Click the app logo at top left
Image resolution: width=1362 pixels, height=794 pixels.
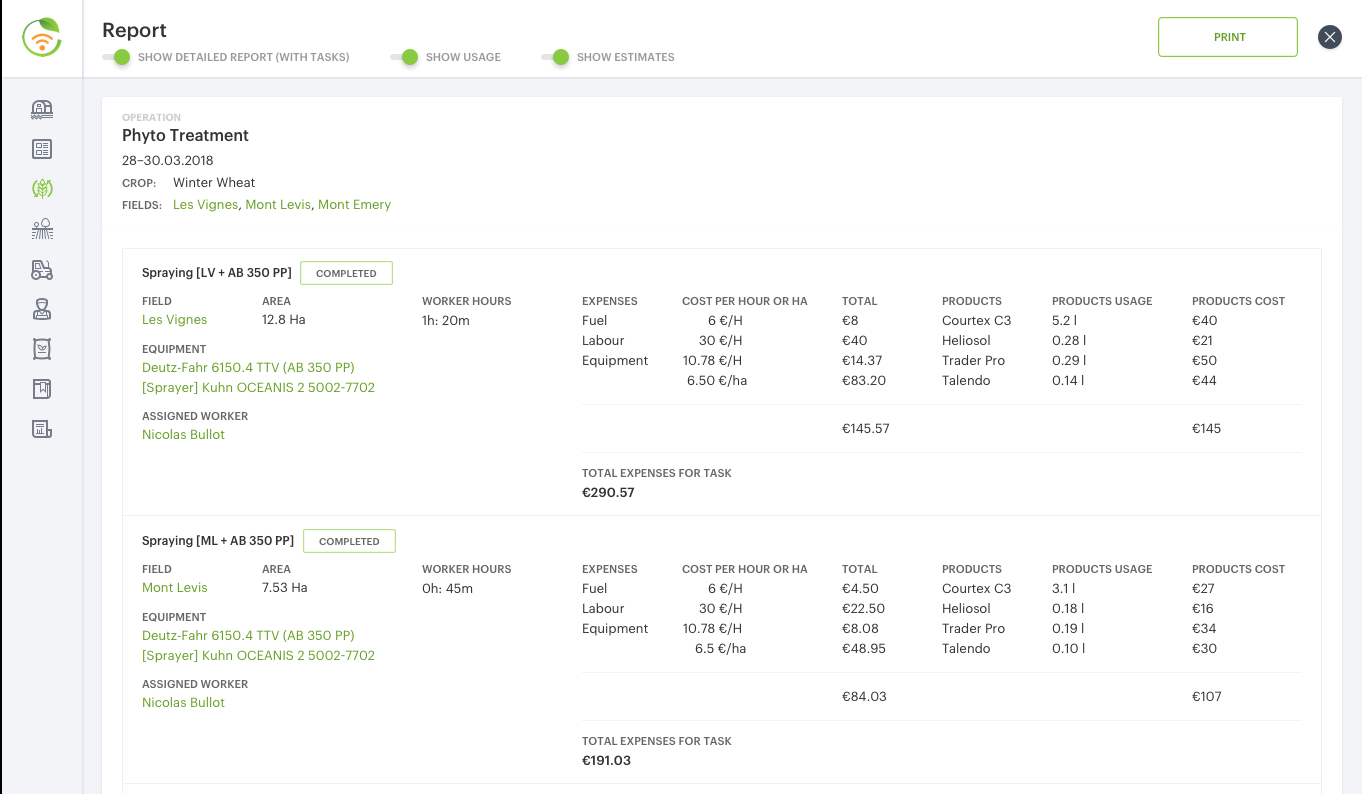42,38
